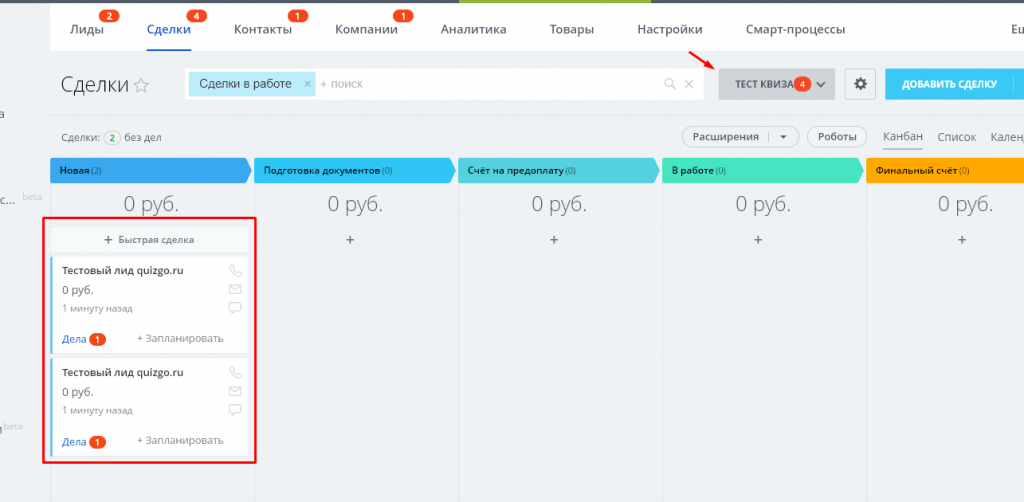The image size is (1024, 502).
Task: Click the phone icon on first deal card
Action: coord(235,270)
